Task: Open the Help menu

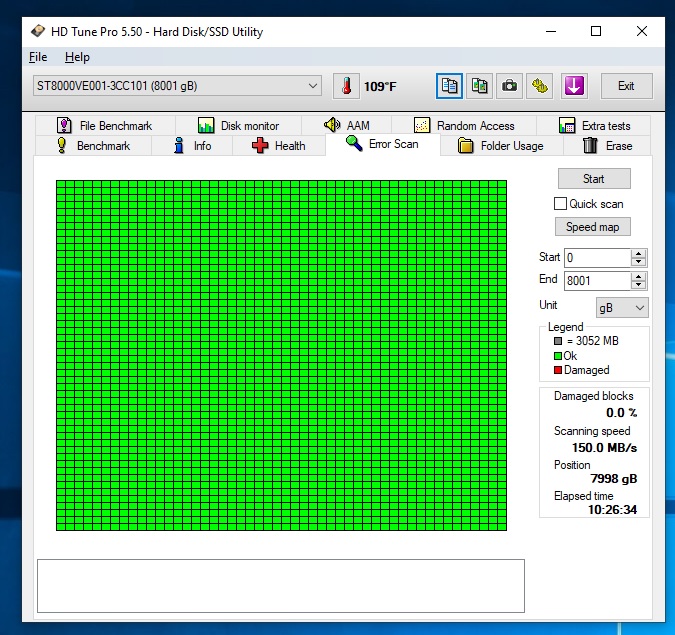Action: (x=77, y=57)
